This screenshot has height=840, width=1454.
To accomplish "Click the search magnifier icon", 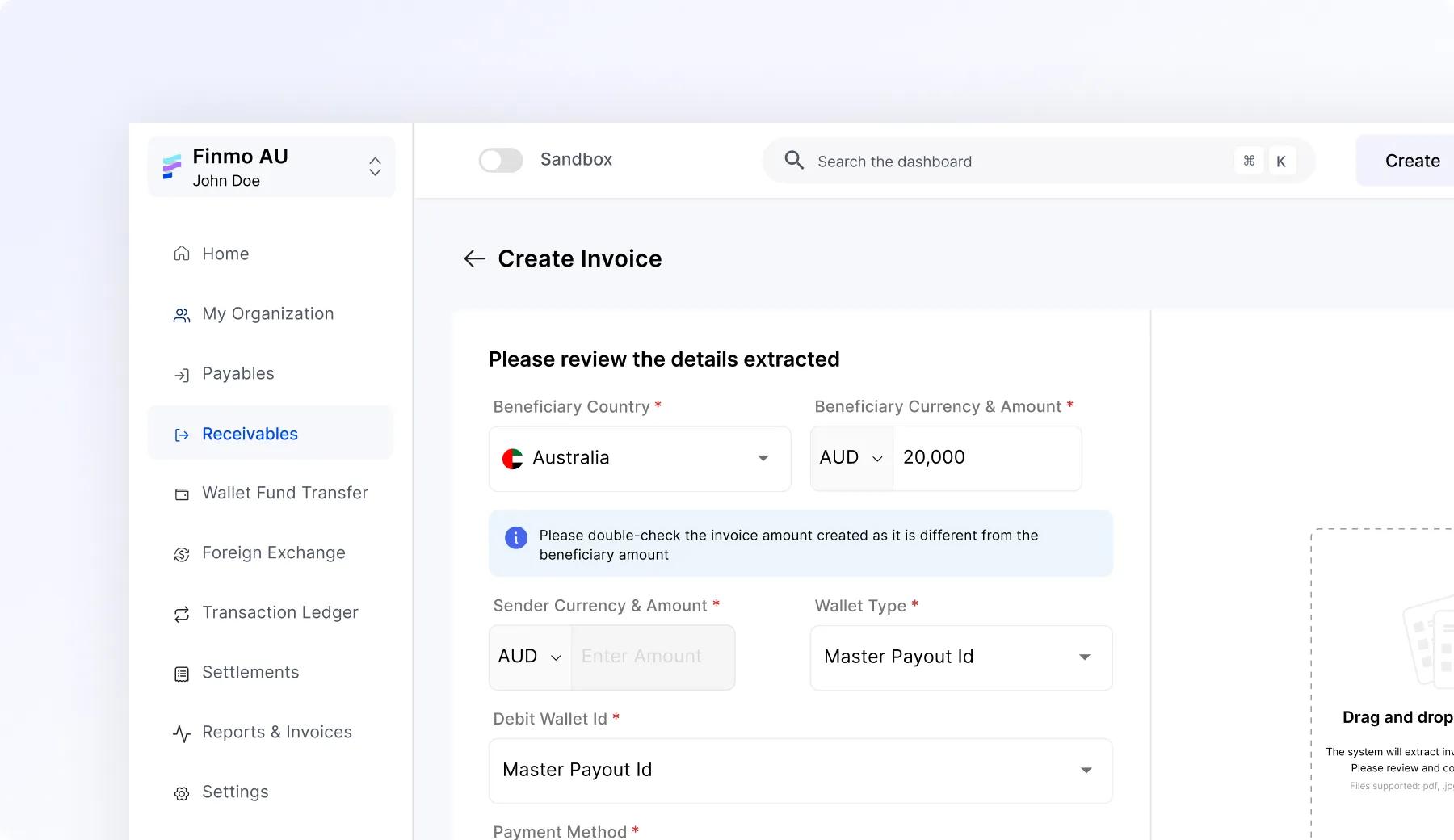I will tap(794, 161).
